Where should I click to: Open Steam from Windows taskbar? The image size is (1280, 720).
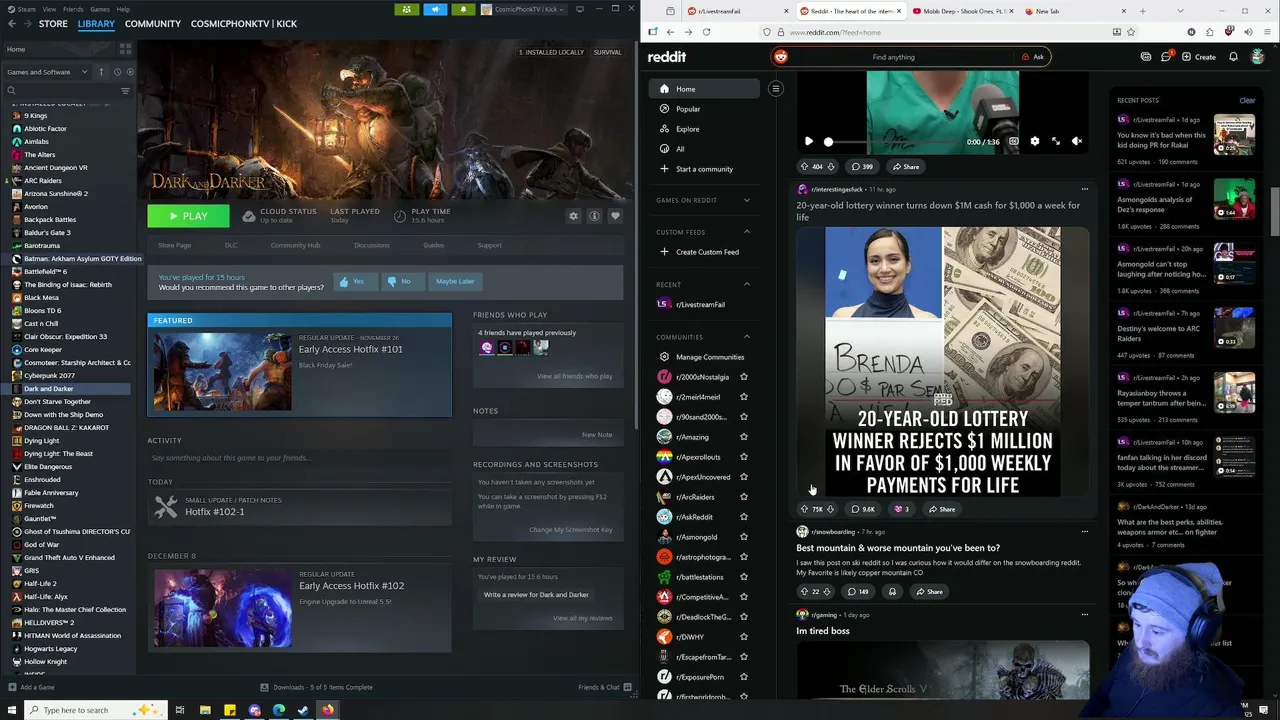[303, 710]
